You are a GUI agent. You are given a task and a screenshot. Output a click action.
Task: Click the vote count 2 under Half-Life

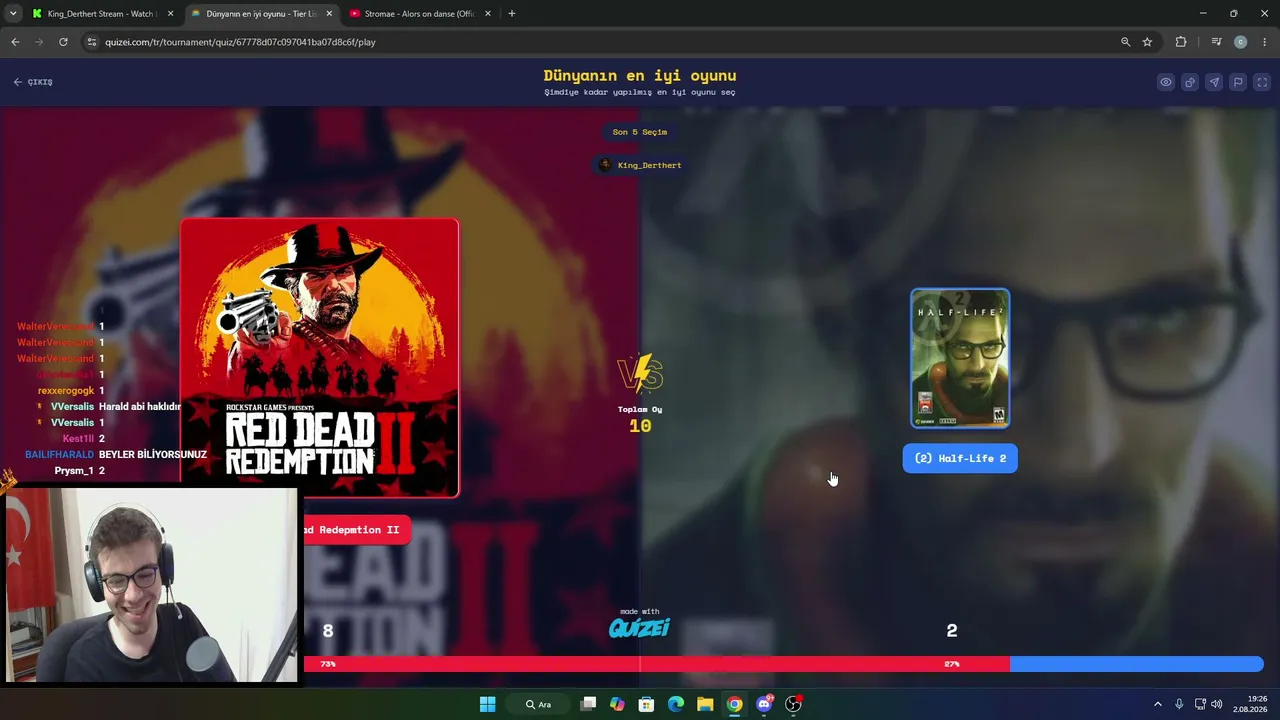coord(952,630)
